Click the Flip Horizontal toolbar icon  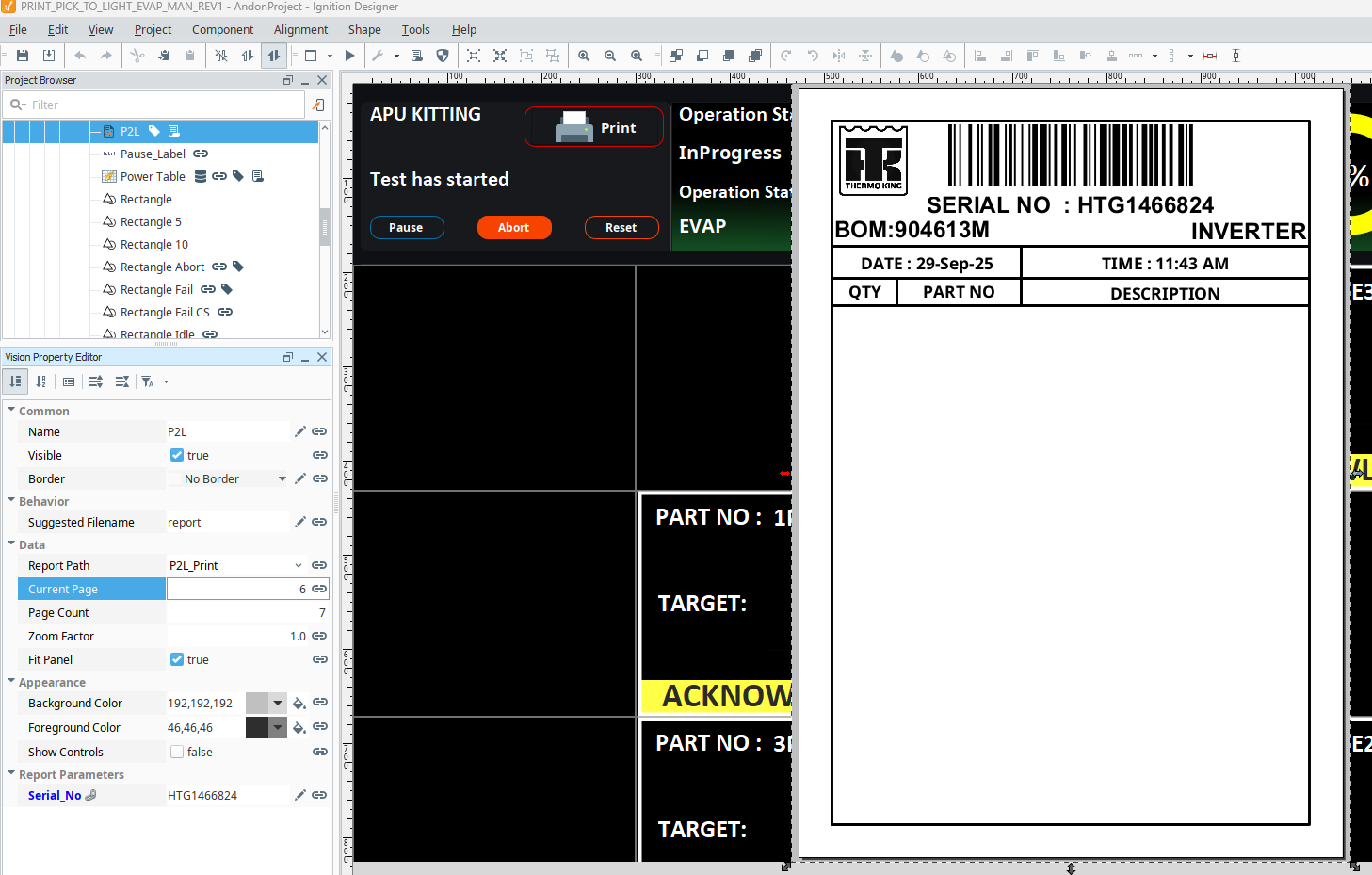[x=839, y=56]
